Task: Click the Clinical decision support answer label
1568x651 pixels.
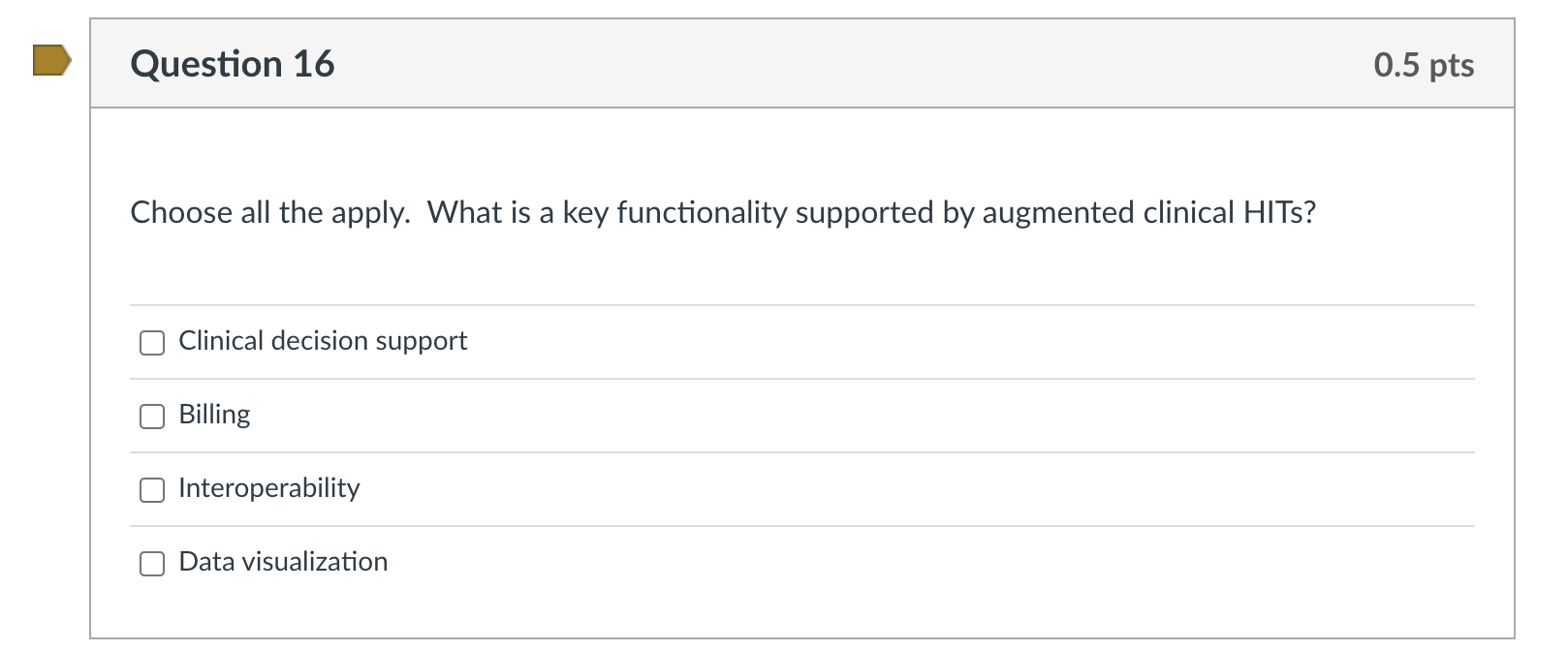Action: click(x=322, y=341)
